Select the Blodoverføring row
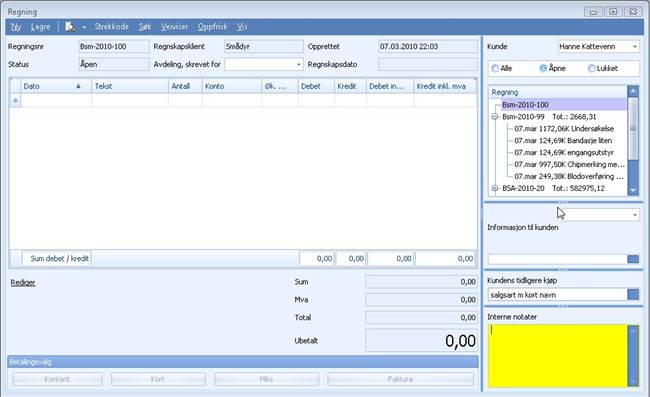 569,177
